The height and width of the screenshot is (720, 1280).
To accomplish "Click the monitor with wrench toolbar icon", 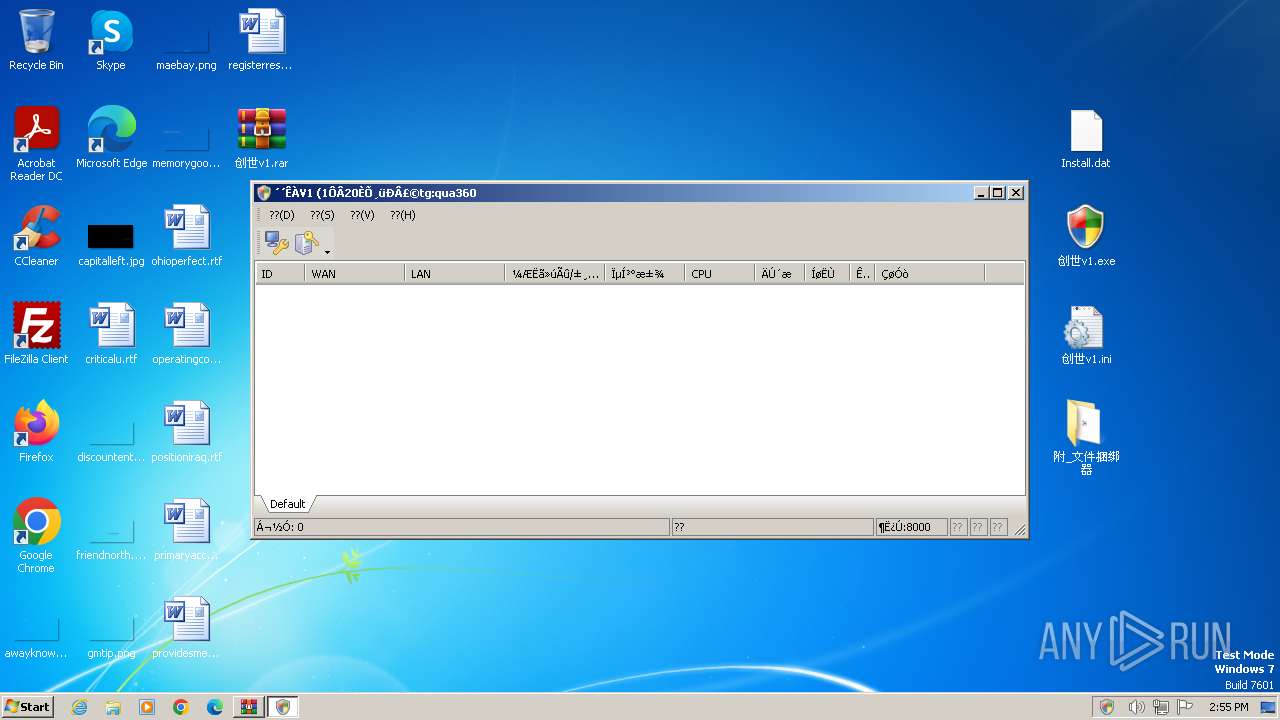I will point(276,243).
